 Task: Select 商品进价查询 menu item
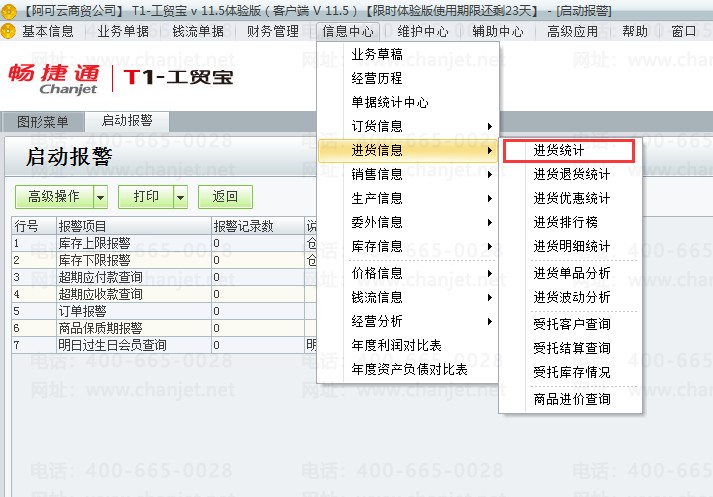[571, 399]
